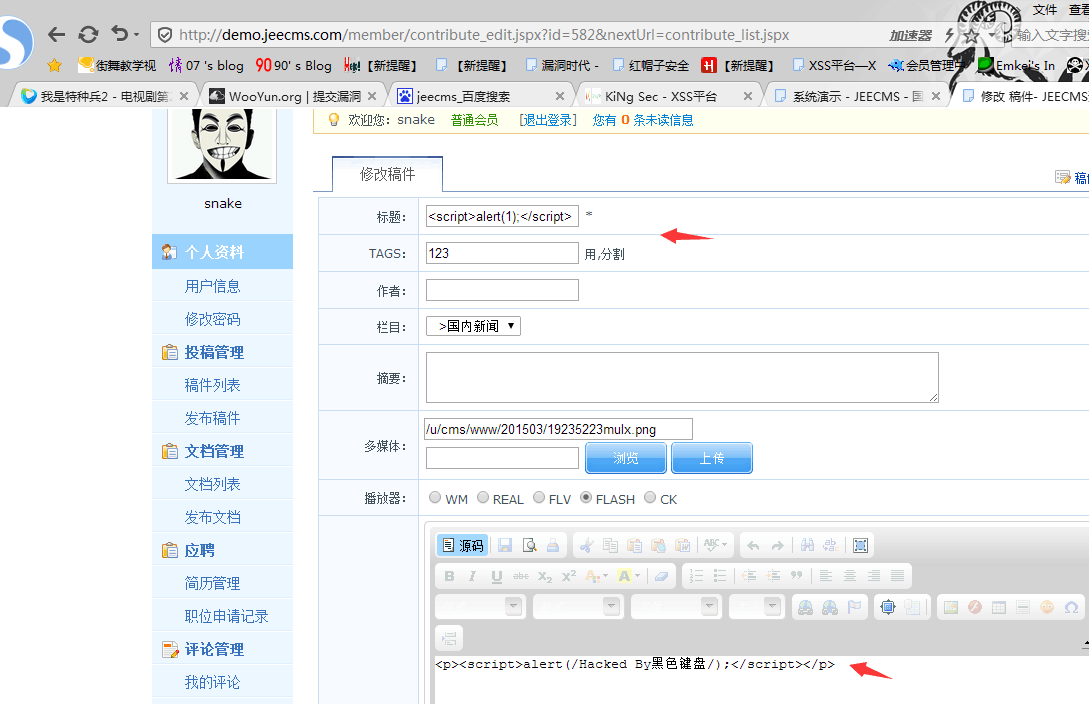The image size is (1089, 704).
Task: Click the Insert Image icon
Action: coord(951,607)
